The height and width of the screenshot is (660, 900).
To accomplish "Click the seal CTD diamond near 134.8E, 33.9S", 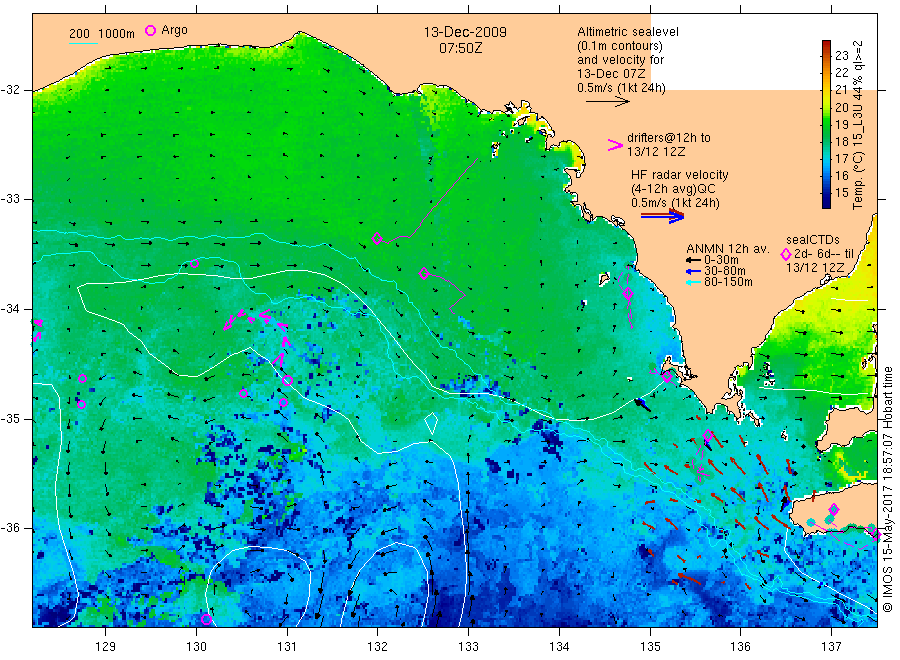I will [x=628, y=293].
